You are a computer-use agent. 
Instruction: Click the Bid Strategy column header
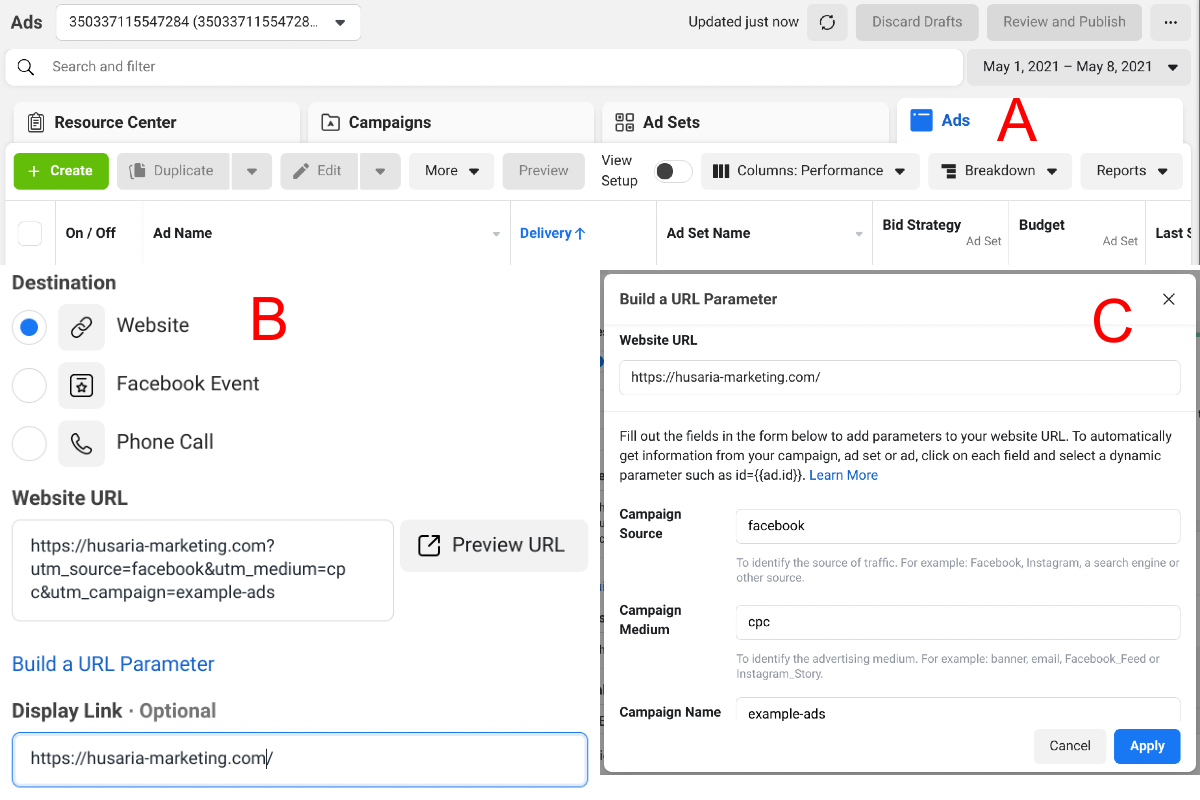[x=941, y=233]
